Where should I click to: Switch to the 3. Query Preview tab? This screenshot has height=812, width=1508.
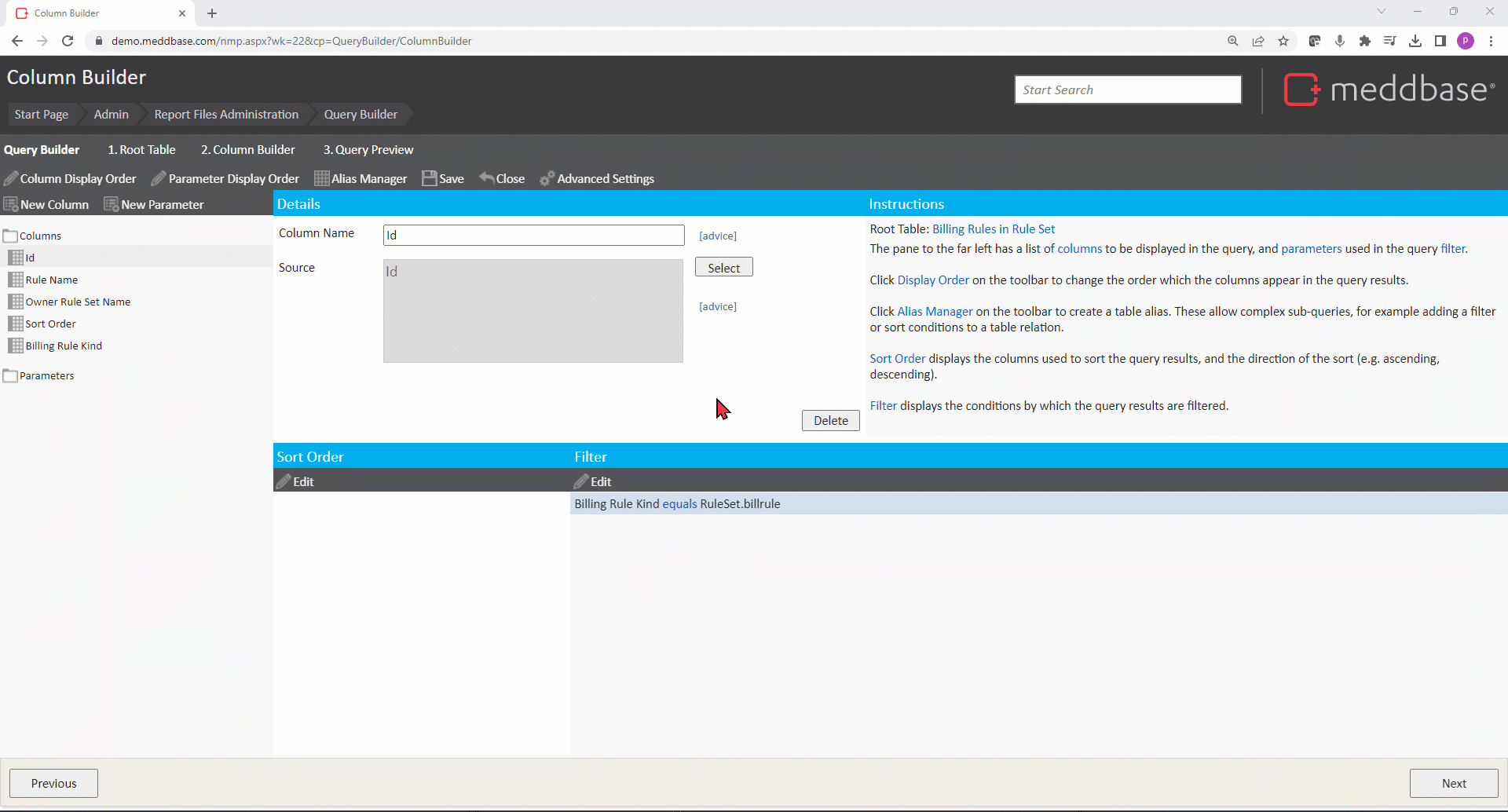(x=368, y=149)
